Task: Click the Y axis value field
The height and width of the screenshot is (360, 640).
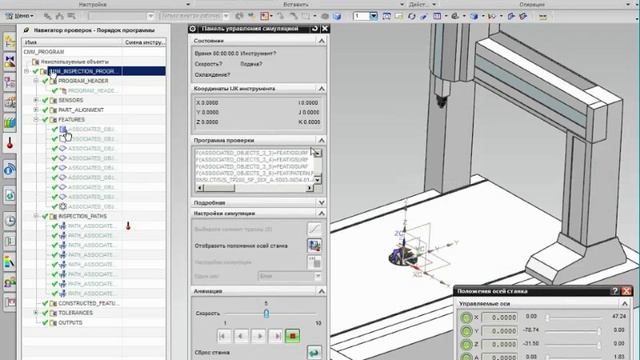Action: point(500,331)
